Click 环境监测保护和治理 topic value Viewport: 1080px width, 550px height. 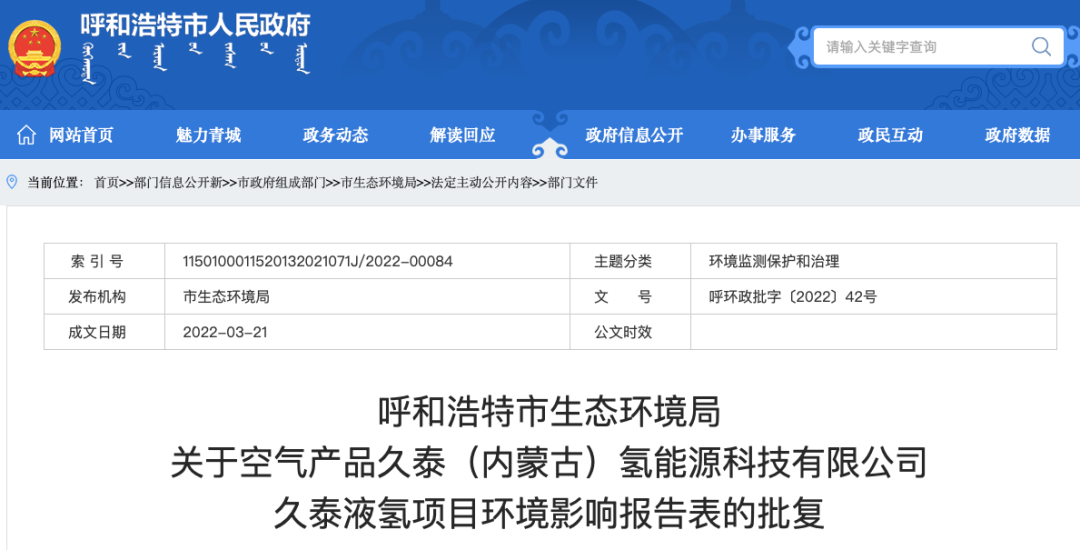click(x=774, y=262)
